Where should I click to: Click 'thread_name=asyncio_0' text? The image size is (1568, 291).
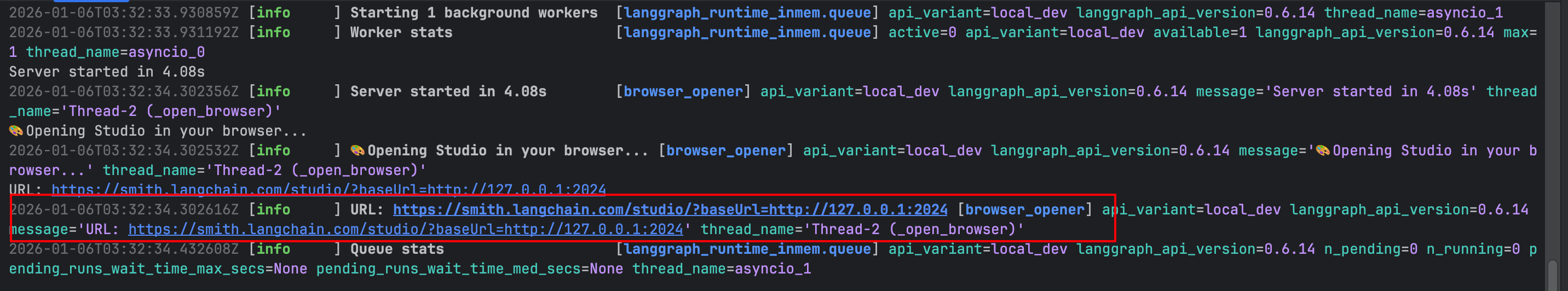(x=115, y=53)
